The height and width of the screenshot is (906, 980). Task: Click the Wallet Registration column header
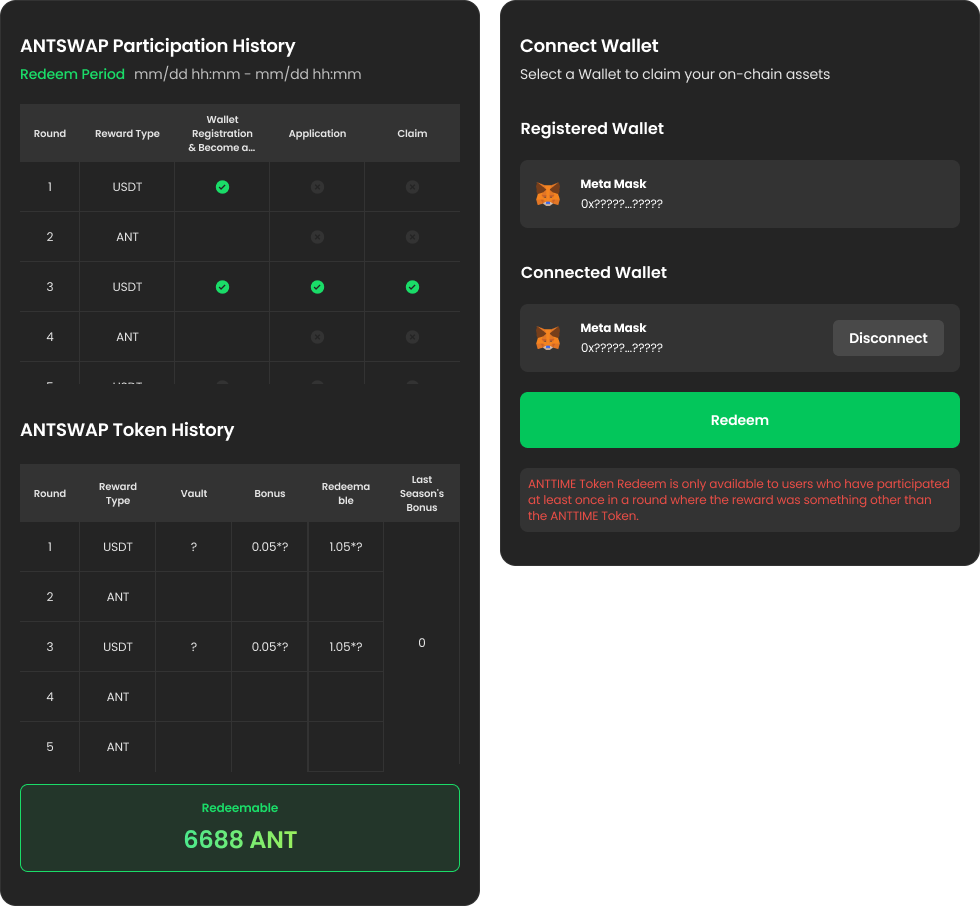click(x=222, y=133)
